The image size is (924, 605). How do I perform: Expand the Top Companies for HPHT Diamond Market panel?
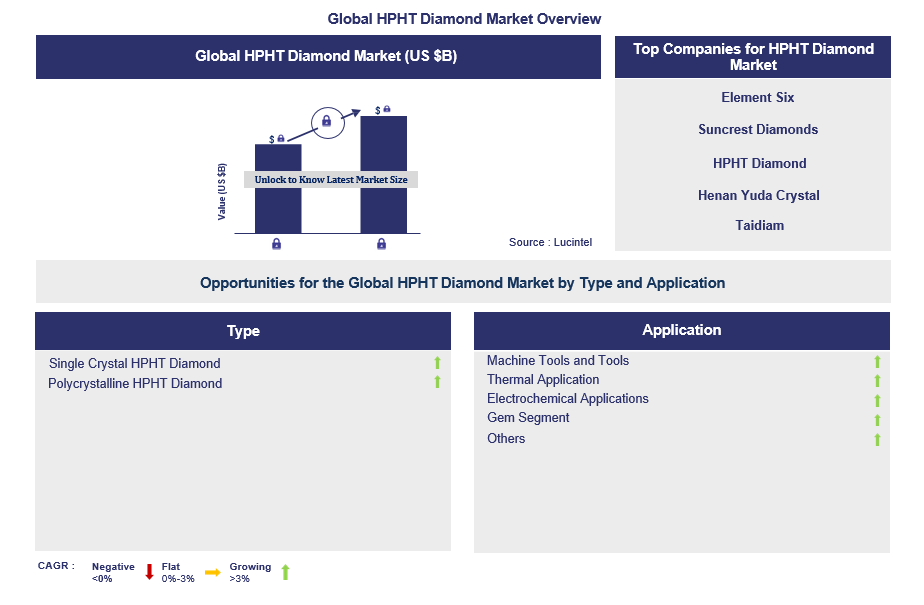point(753,57)
